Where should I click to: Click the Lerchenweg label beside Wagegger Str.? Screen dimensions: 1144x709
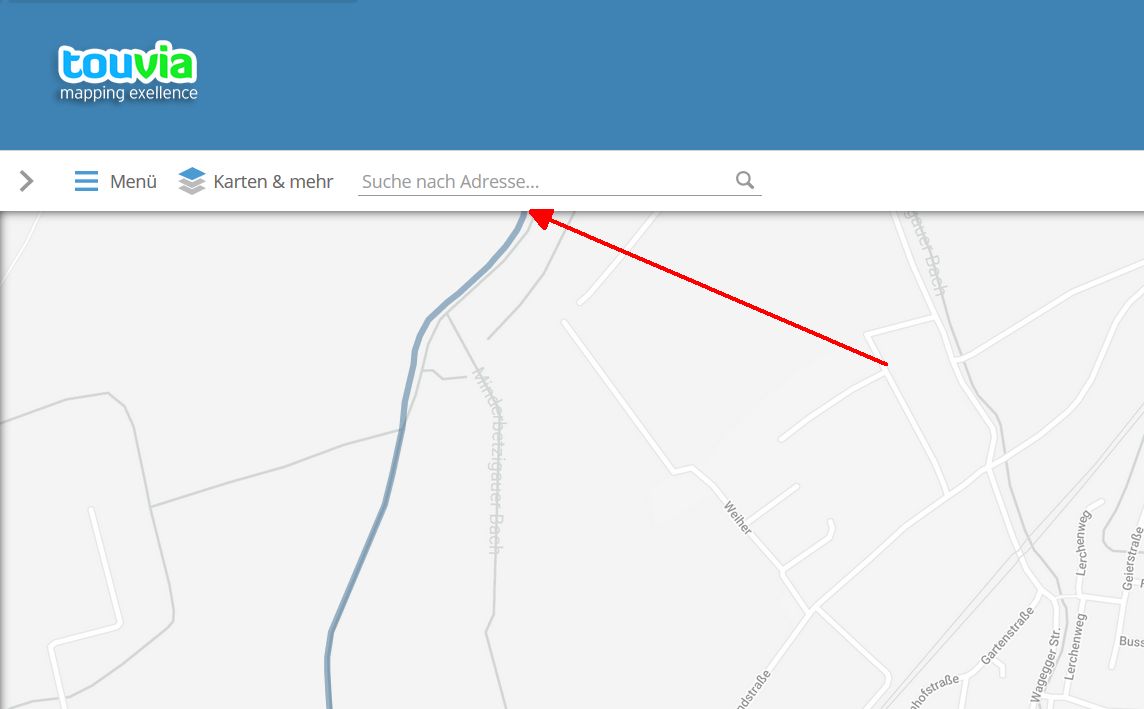coord(1075,646)
